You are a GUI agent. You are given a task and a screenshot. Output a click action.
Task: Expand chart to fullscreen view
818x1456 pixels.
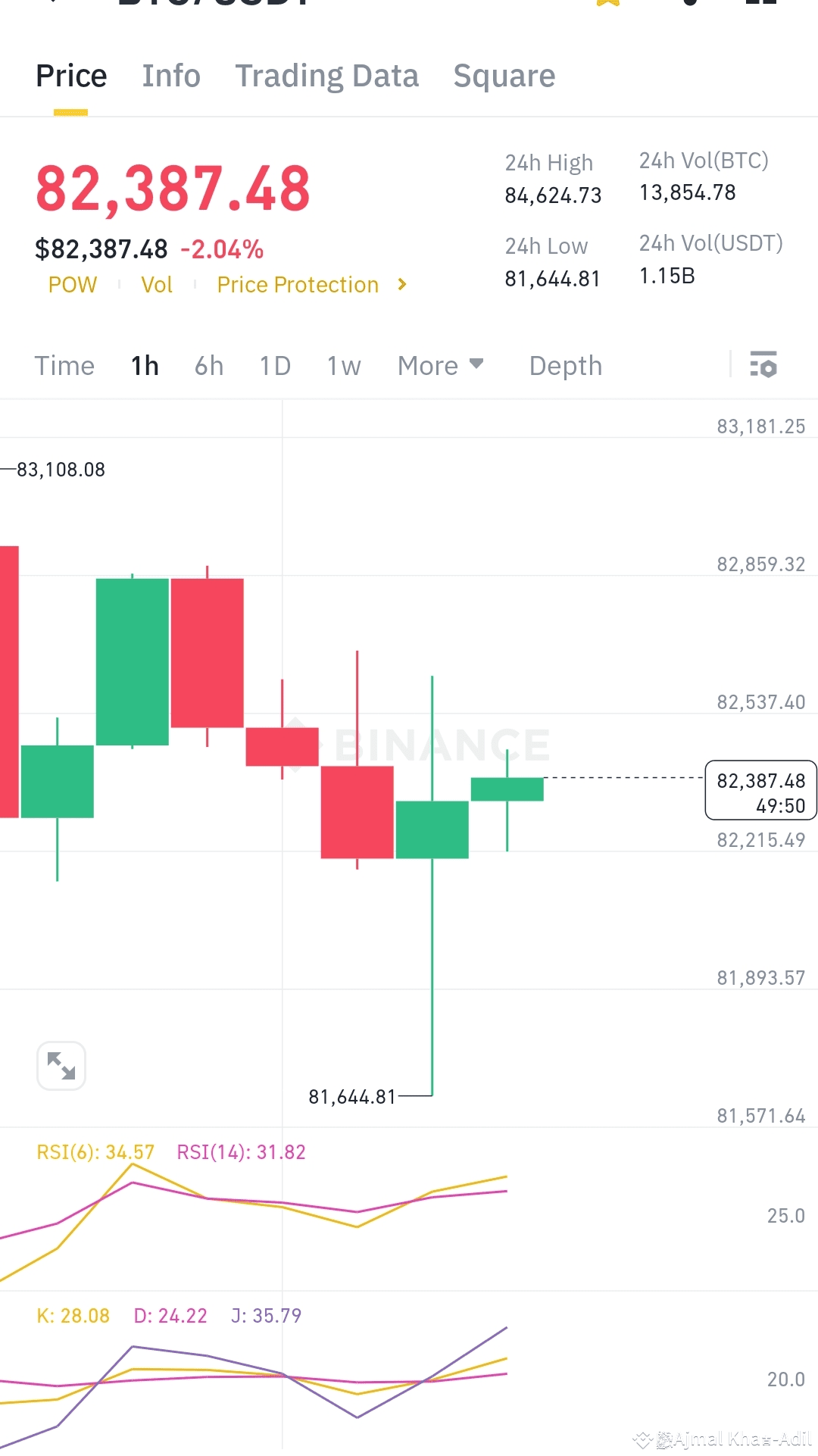pyautogui.click(x=61, y=1066)
